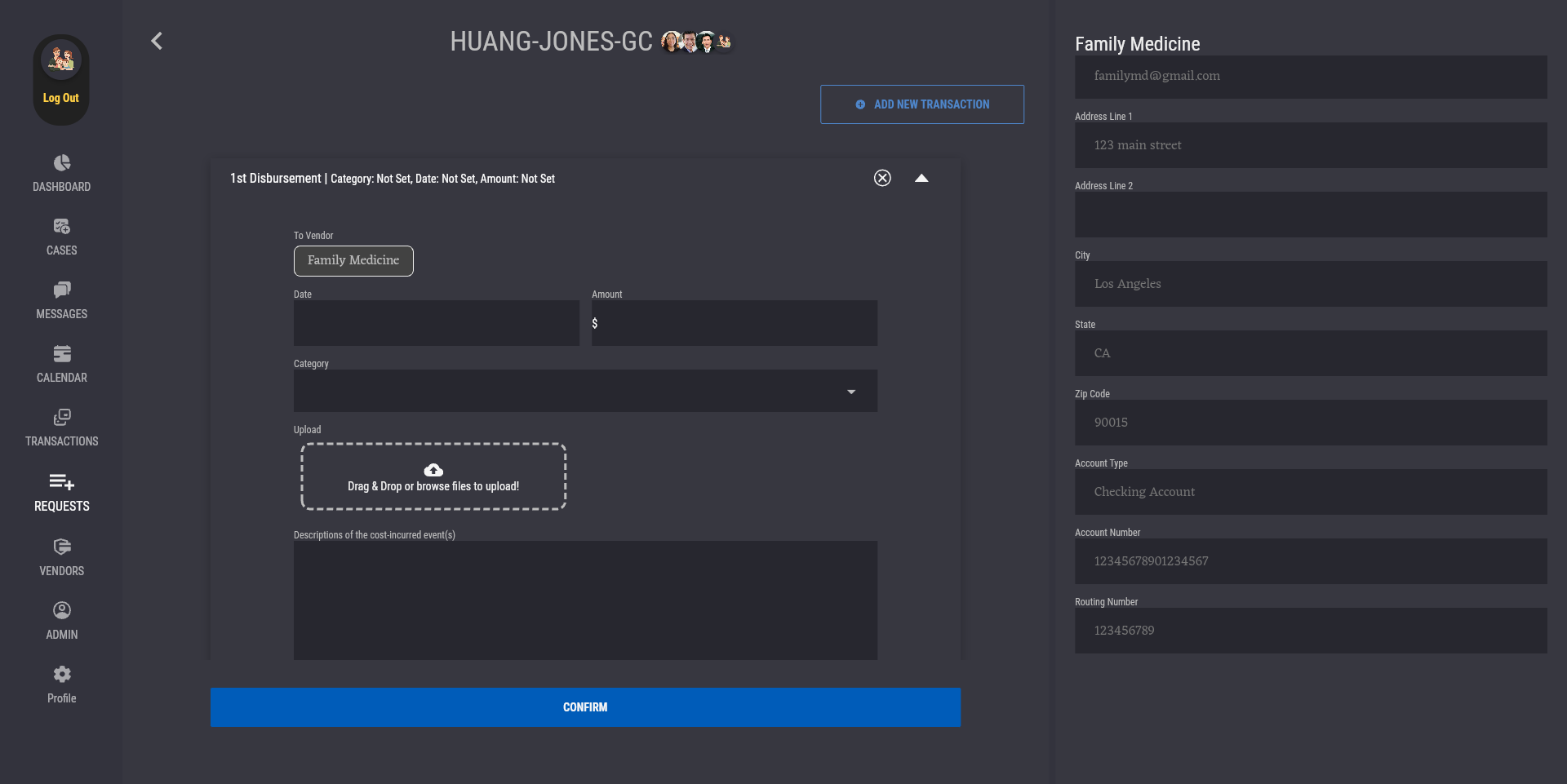This screenshot has height=784, width=1567.
Task: Collapse the 1st Disbursement panel
Action: point(921,178)
